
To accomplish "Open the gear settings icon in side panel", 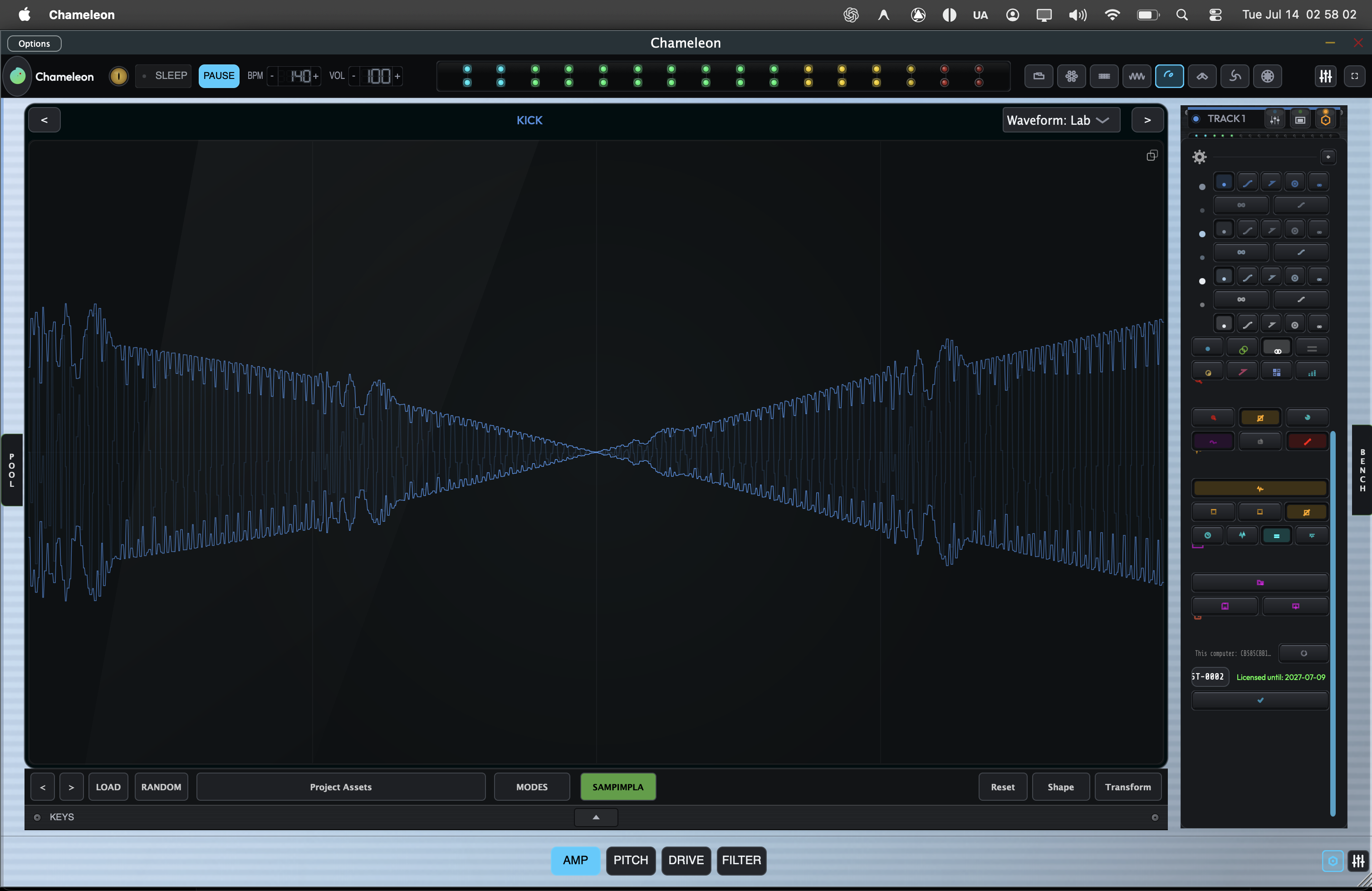I will point(1200,157).
